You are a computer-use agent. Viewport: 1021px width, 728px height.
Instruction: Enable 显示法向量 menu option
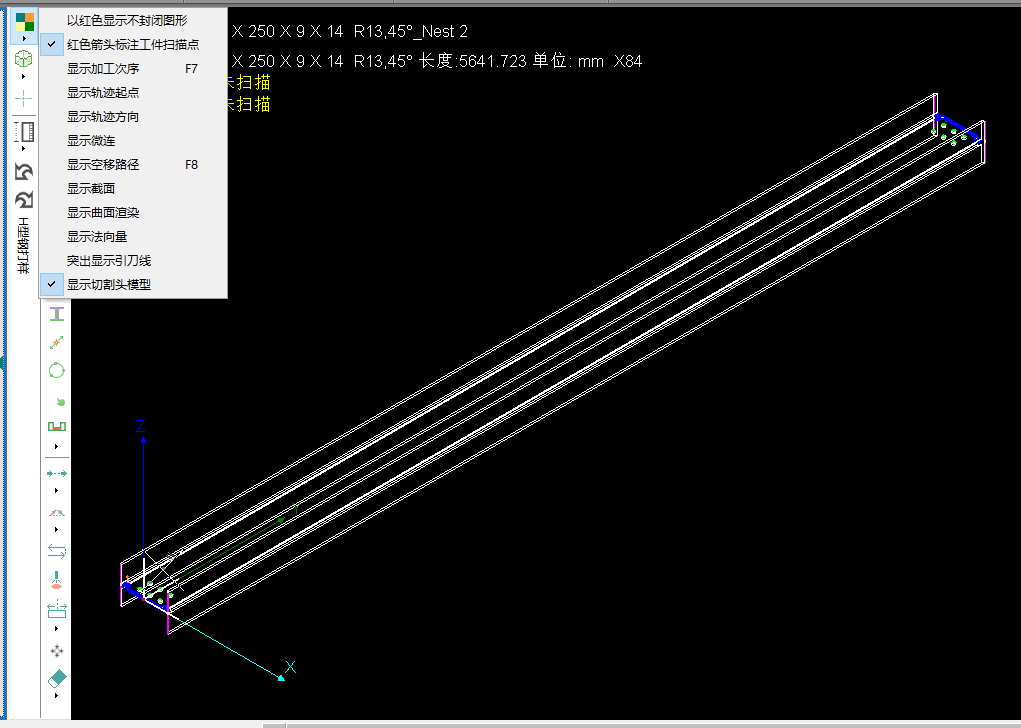[x=133, y=236]
